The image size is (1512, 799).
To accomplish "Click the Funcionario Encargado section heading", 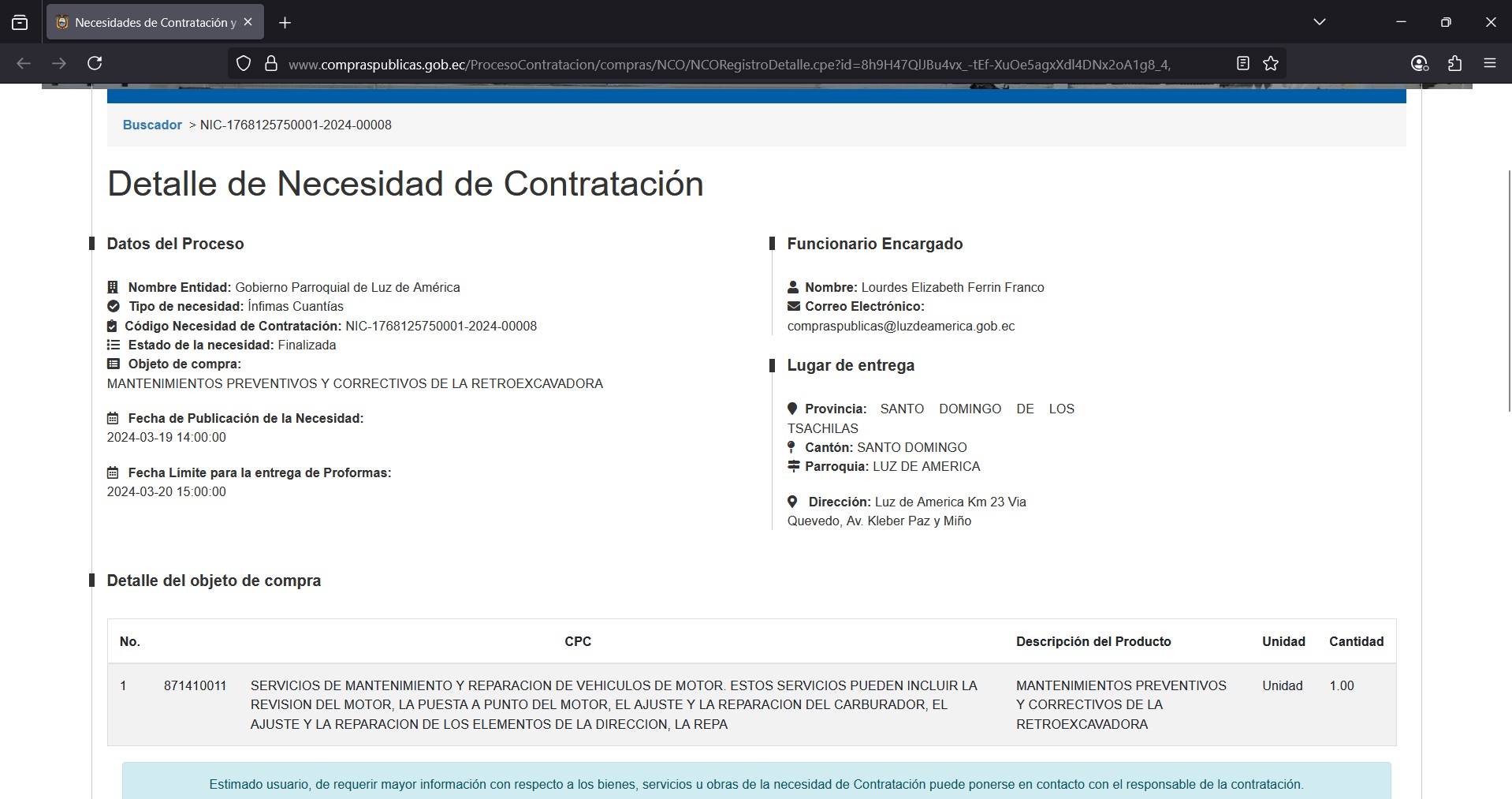I will (875, 244).
